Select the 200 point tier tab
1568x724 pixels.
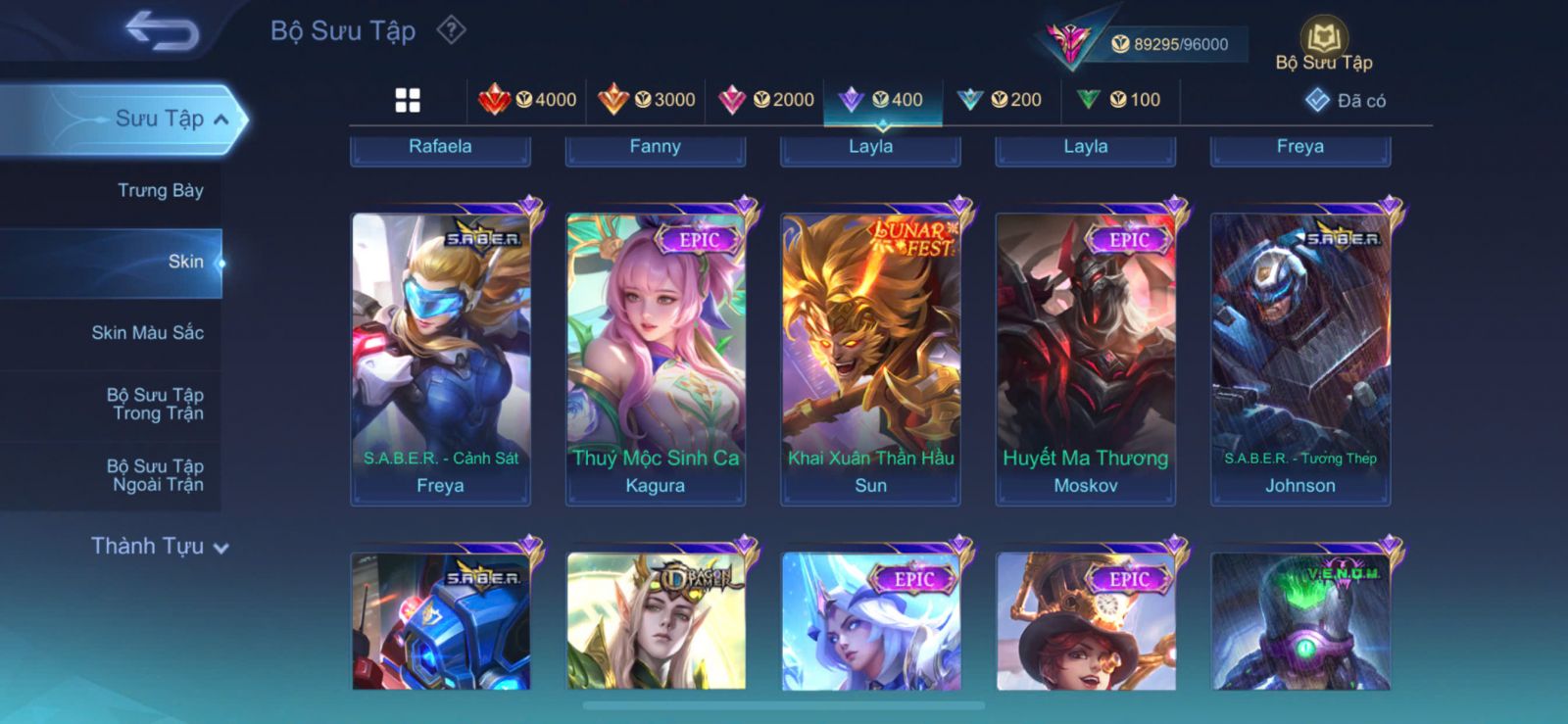tap(1000, 99)
